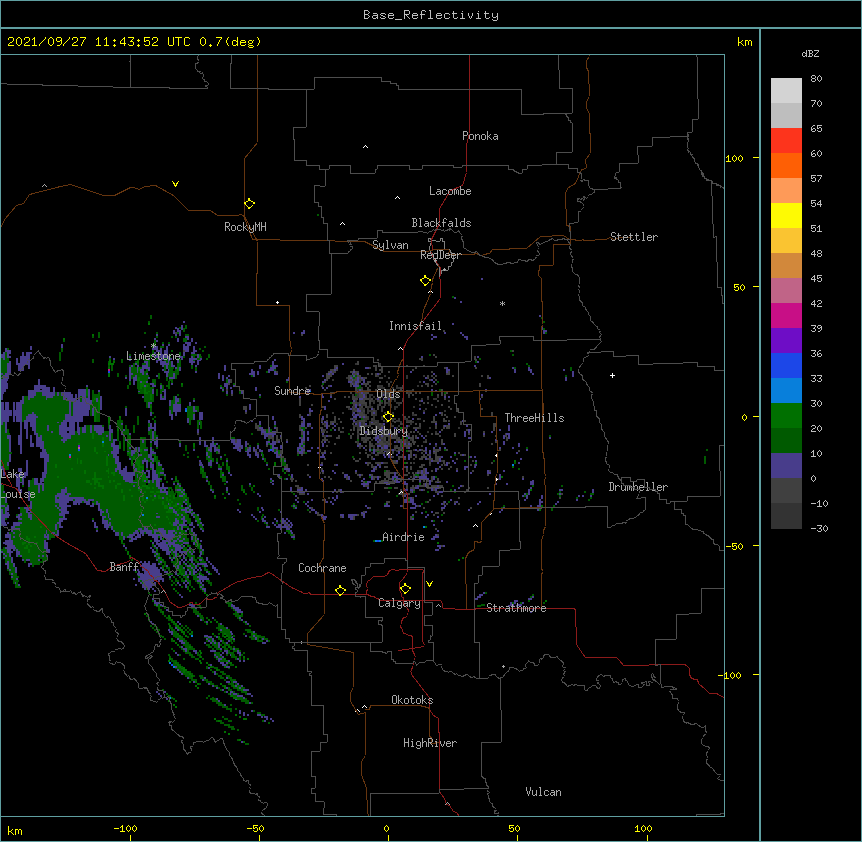Click the Calgary city label
The image size is (862, 842).
point(399,603)
